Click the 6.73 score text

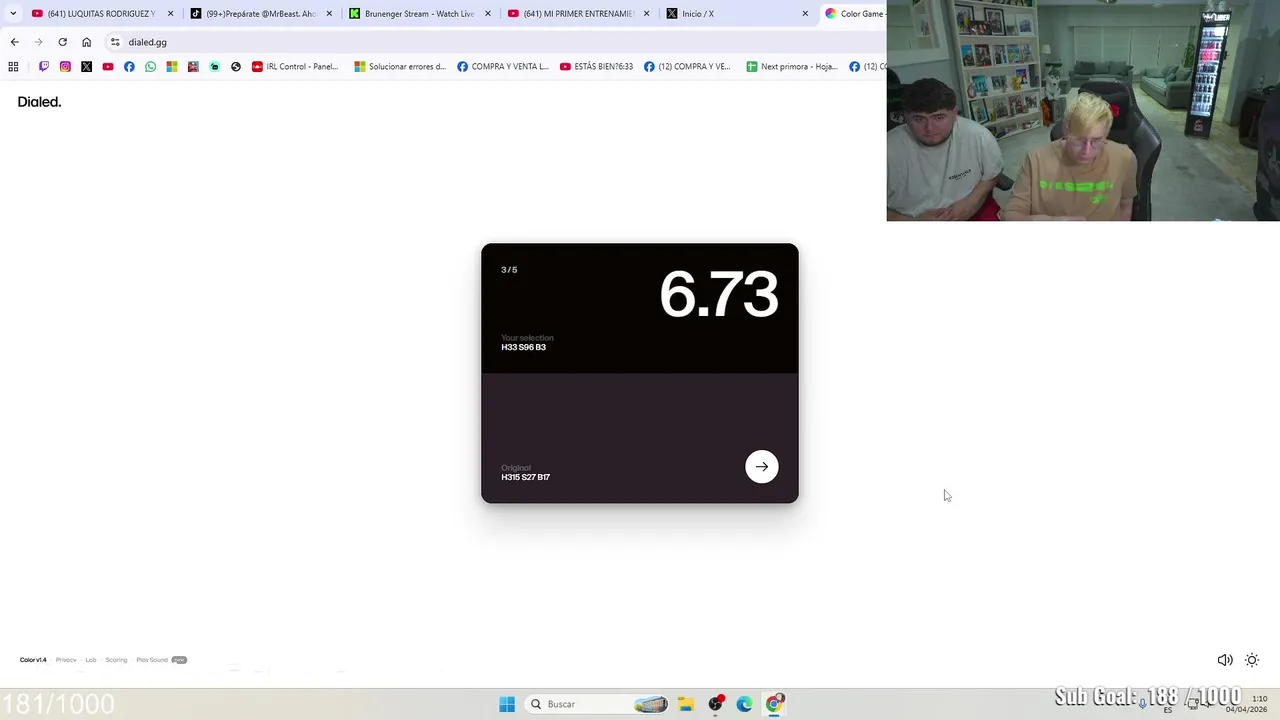point(718,295)
